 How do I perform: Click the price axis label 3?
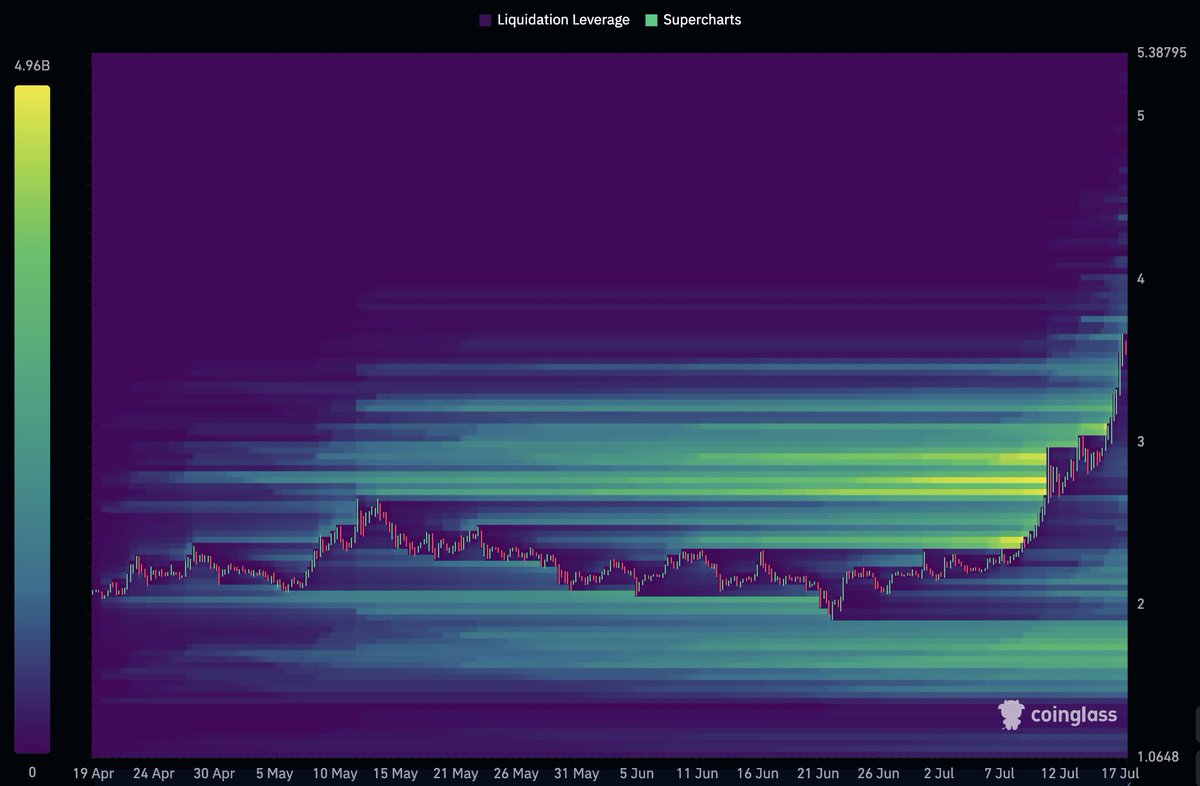[x=1140, y=442]
